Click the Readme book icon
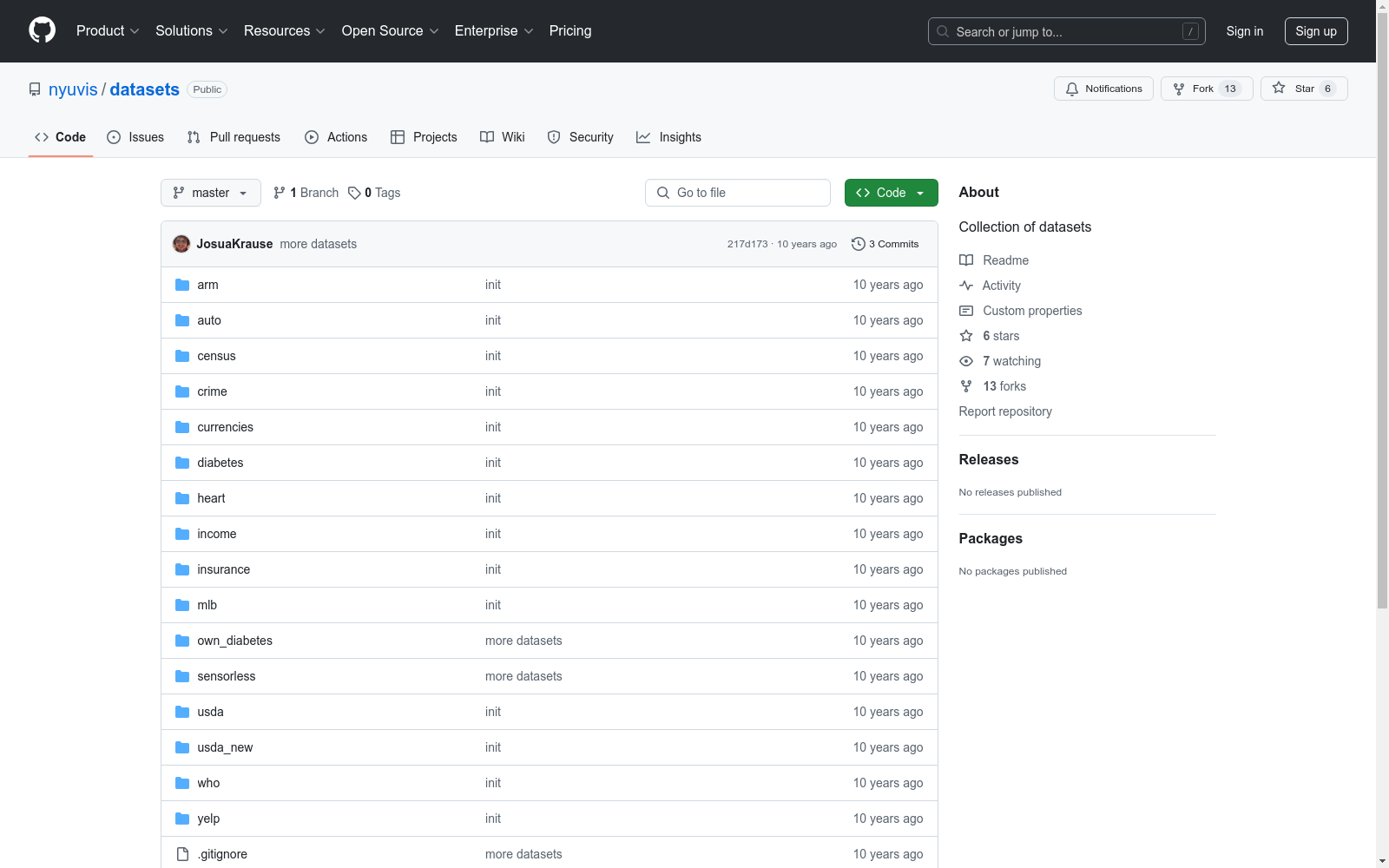The width and height of the screenshot is (1389, 868). coord(966,260)
